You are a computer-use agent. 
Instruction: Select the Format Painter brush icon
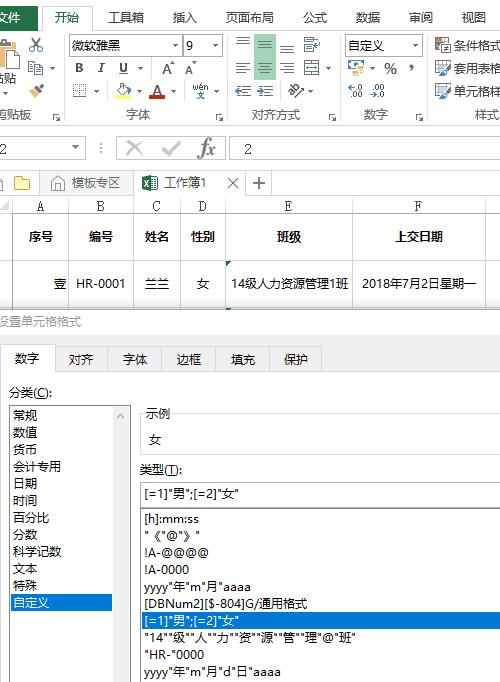click(x=37, y=91)
